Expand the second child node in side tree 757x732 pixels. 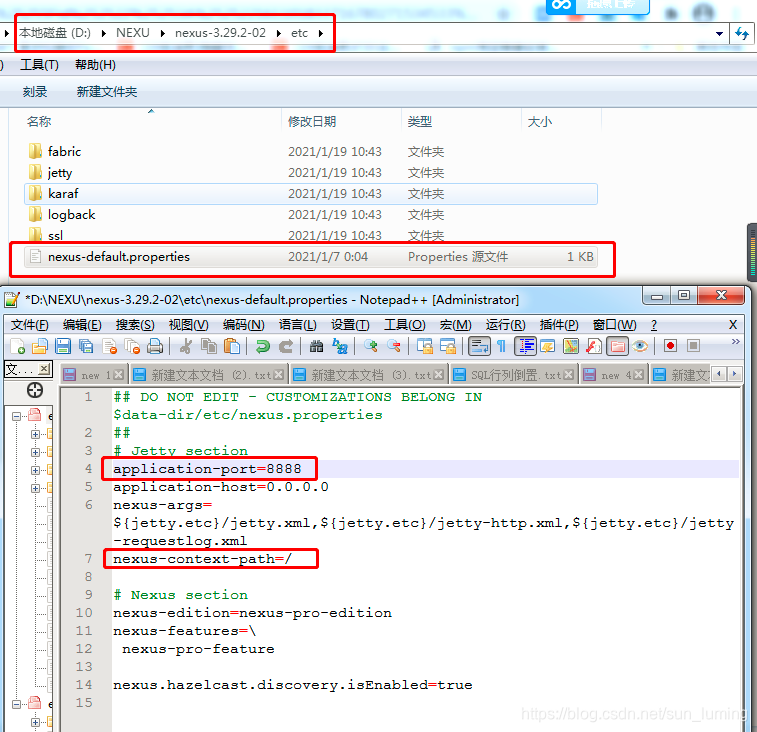coord(35,452)
